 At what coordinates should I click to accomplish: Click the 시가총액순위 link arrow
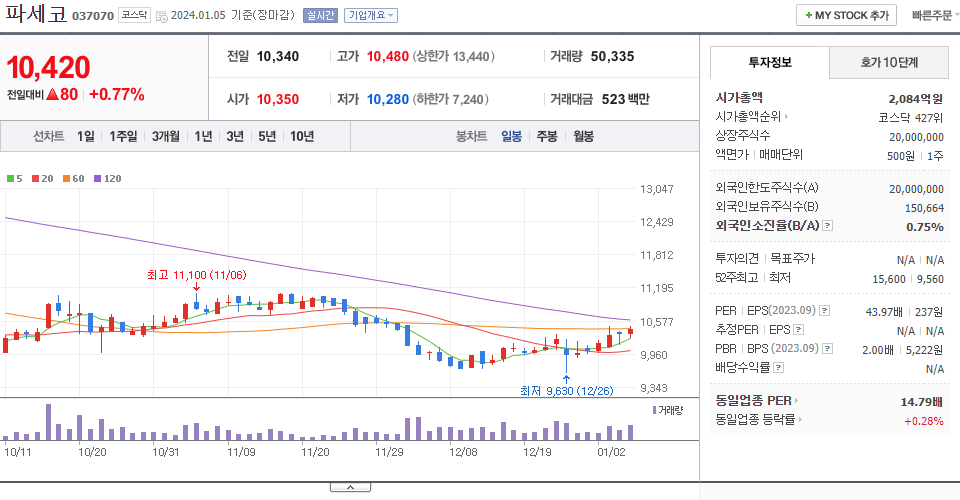pos(786,116)
